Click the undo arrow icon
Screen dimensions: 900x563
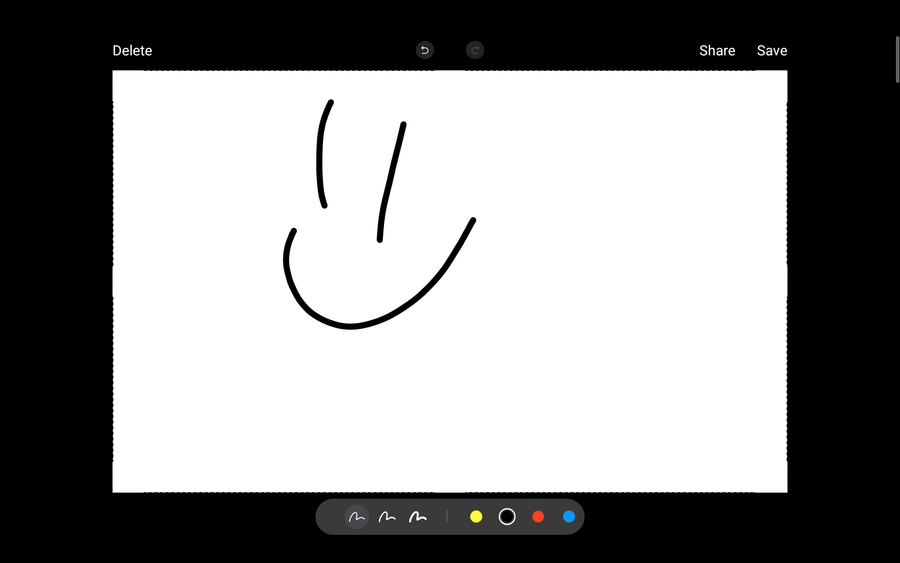tap(425, 50)
